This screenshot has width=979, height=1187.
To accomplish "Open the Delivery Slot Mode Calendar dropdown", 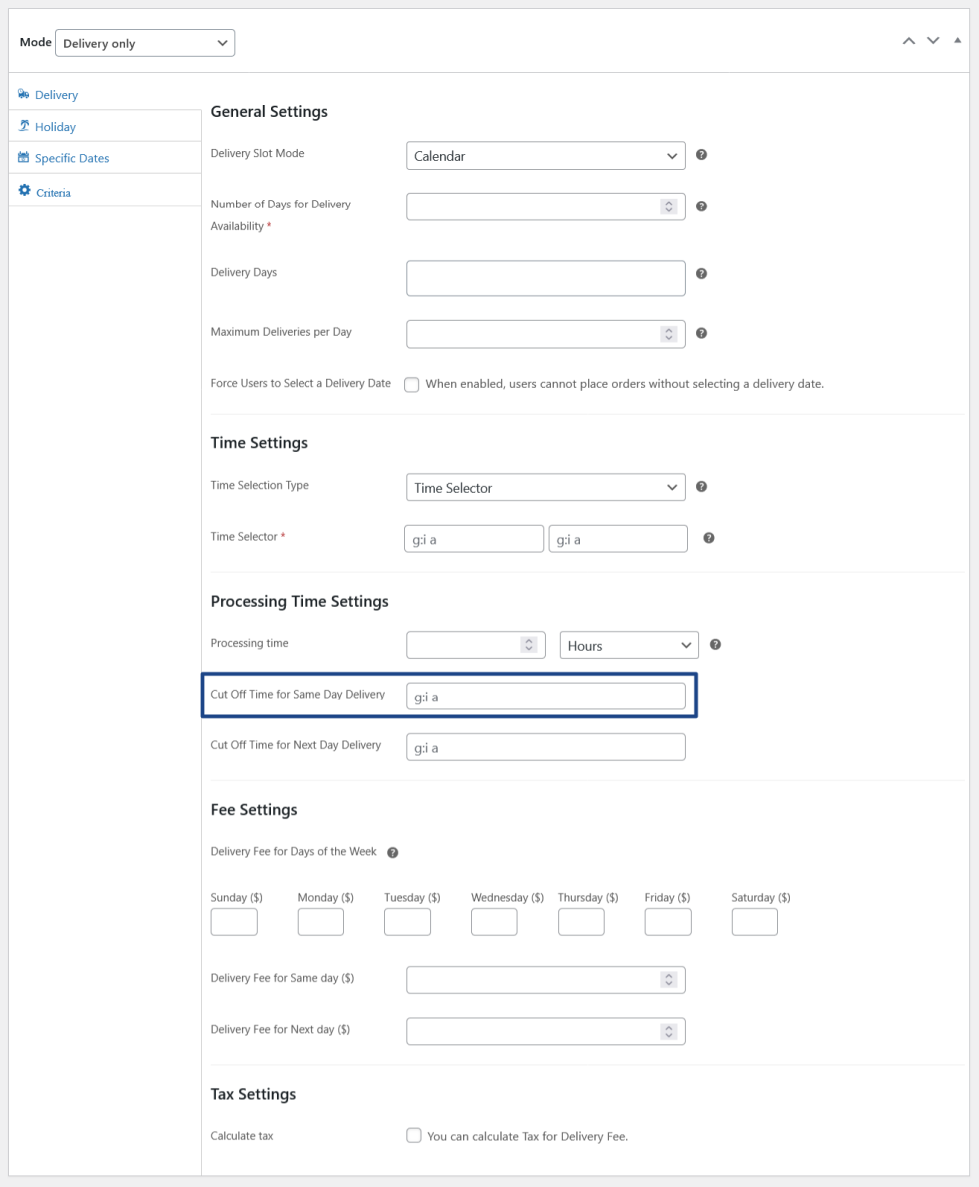I will [545, 156].
